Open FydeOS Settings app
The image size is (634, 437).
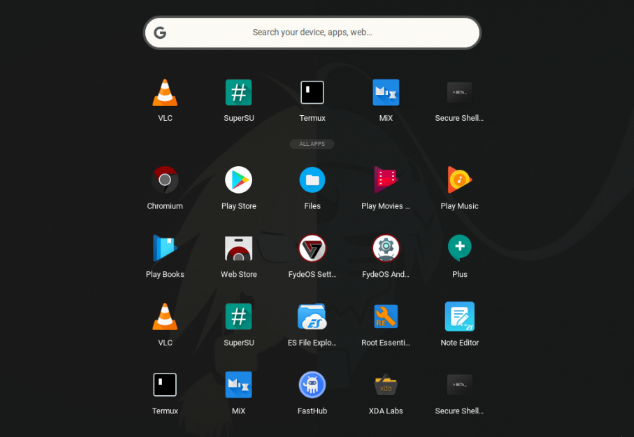point(312,249)
